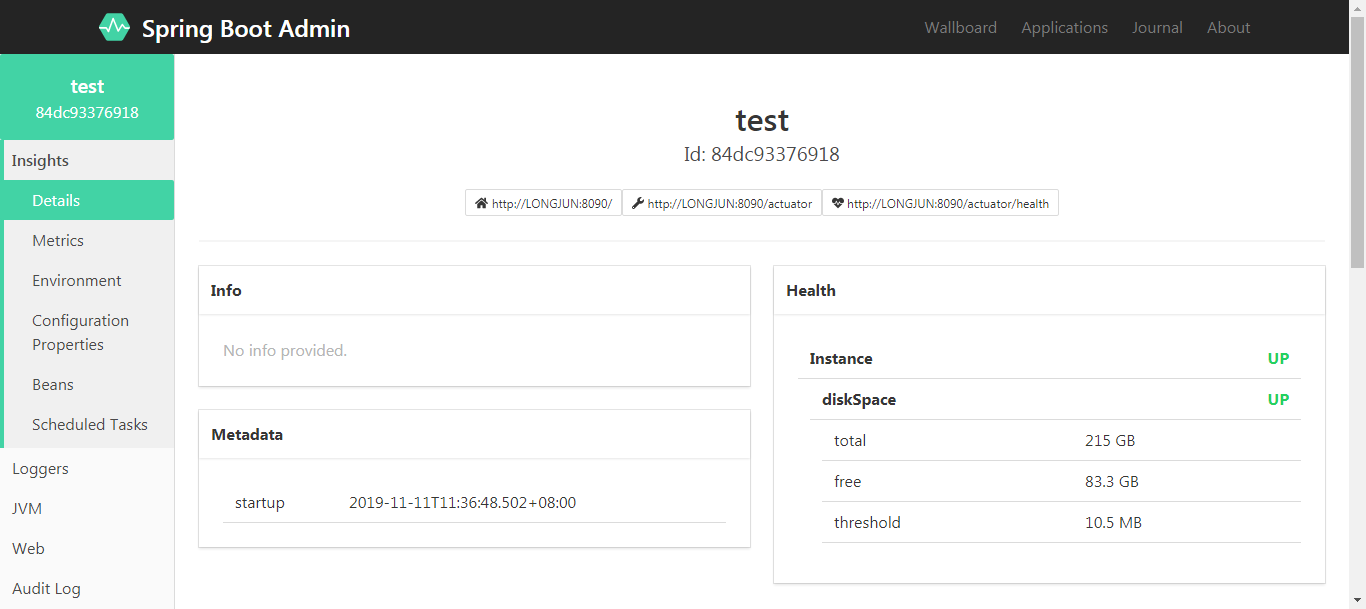Click the UP status for diskSpace
Viewport: 1366px width, 609px height.
(1278, 399)
